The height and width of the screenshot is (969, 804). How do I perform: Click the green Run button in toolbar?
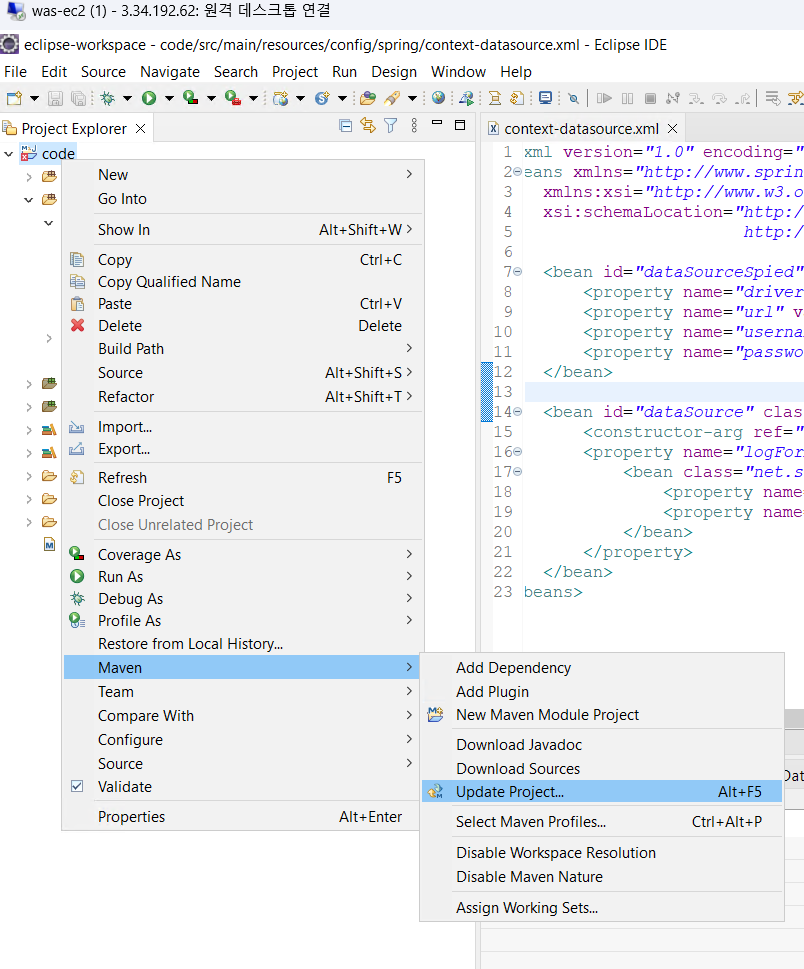(149, 98)
